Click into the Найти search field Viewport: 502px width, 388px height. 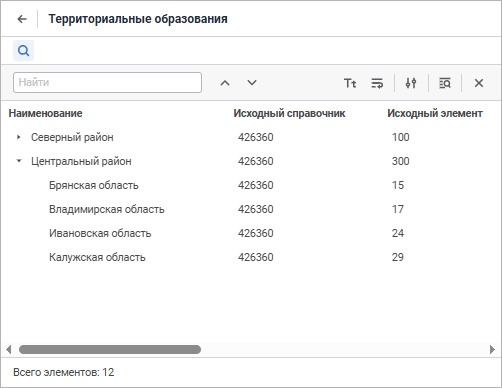(107, 82)
